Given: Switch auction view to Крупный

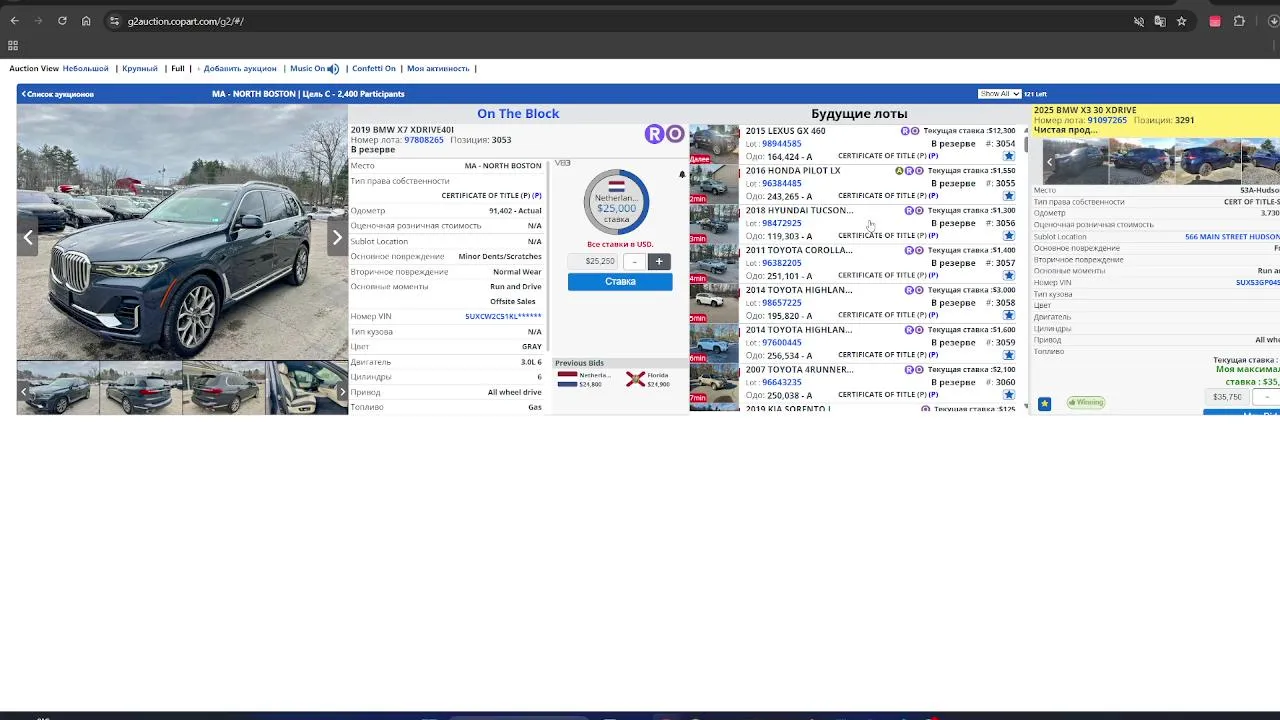Looking at the screenshot, I should click(140, 69).
